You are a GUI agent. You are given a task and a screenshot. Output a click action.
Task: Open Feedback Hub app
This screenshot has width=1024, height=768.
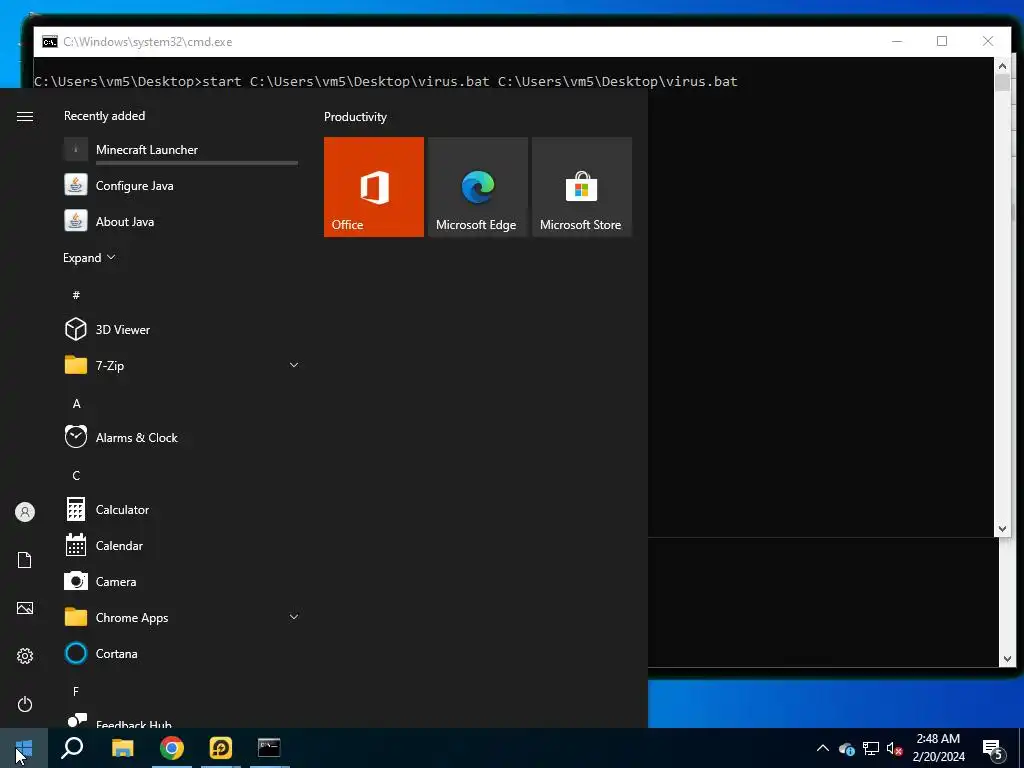pyautogui.click(x=181, y=721)
